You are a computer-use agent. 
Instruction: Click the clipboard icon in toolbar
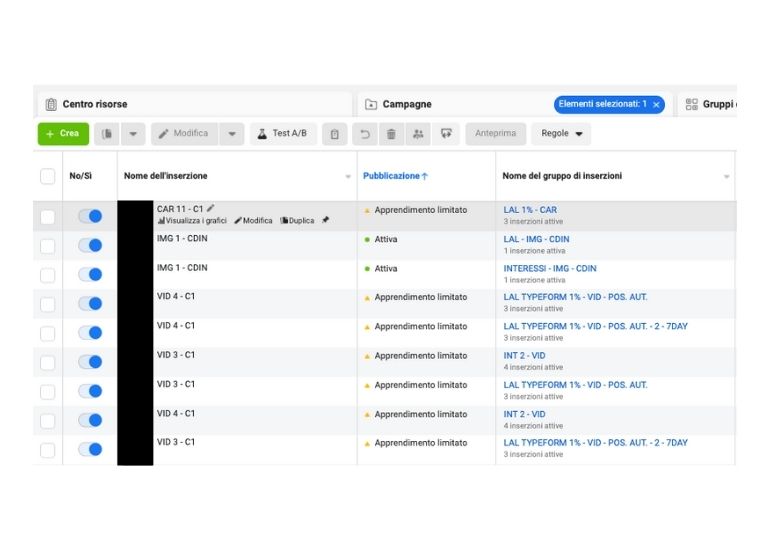pyautogui.click(x=334, y=134)
